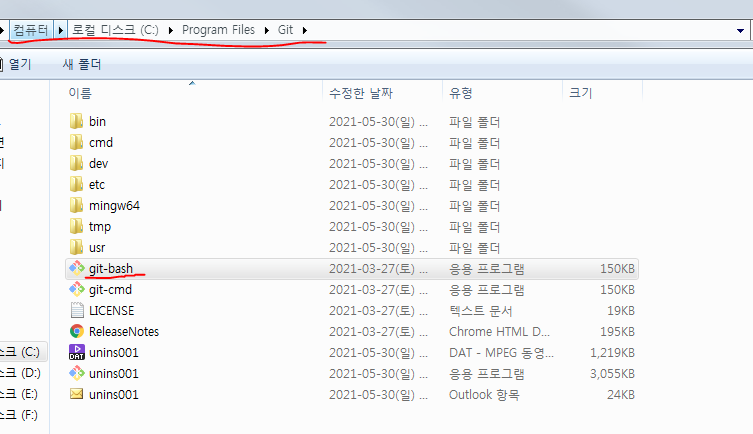Image resolution: width=753 pixels, height=434 pixels.
Task: Go to Program Files breadcrumb
Action: click(218, 30)
